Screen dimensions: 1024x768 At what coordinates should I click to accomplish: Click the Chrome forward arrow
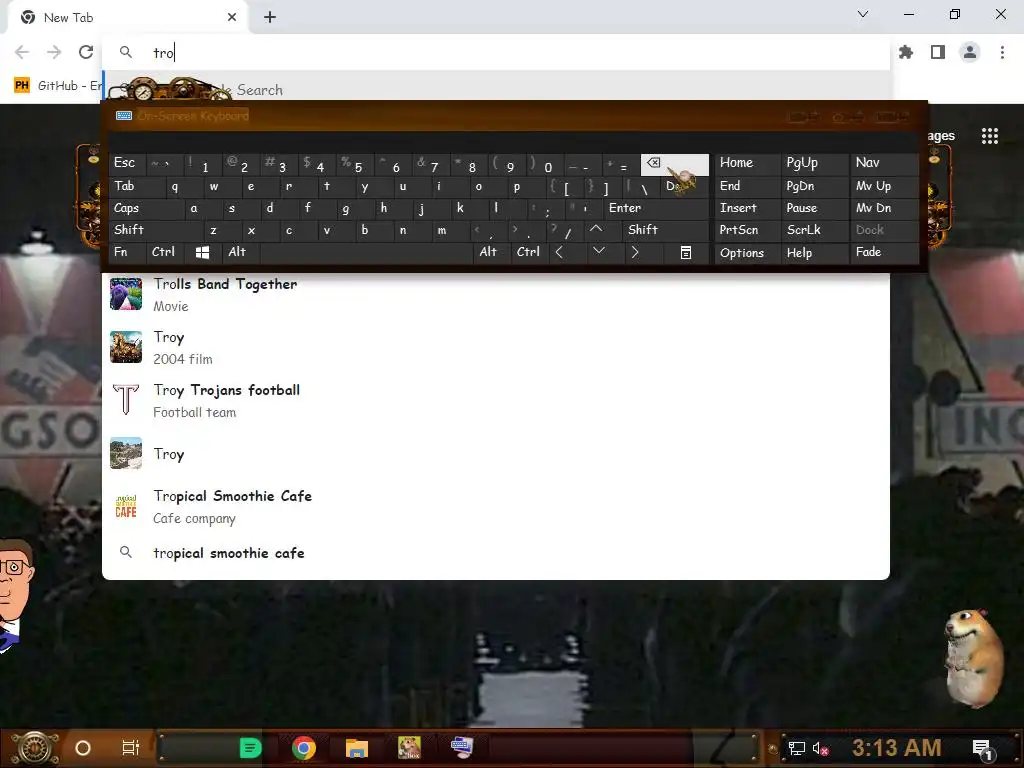point(54,52)
